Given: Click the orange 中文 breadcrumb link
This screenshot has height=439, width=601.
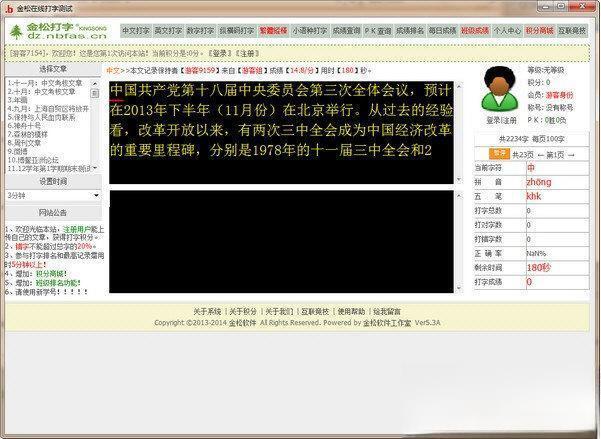Looking at the screenshot, I should [113, 71].
